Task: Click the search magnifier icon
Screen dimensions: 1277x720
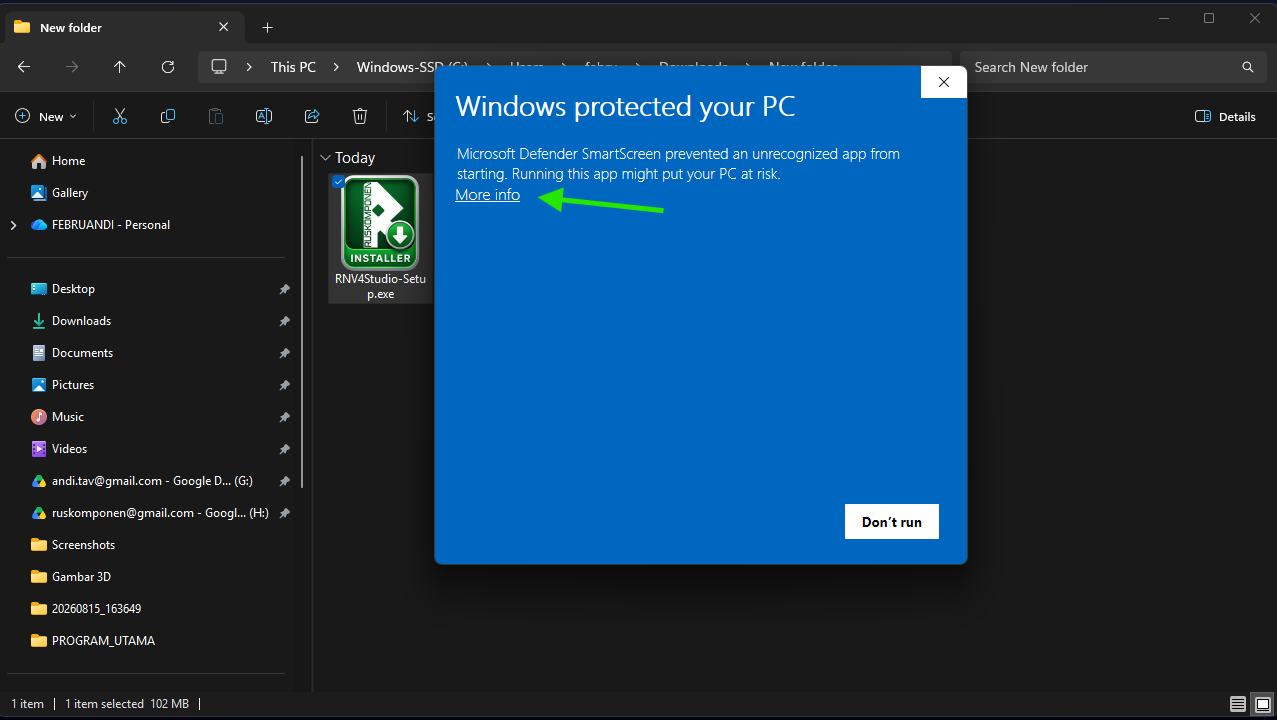Action: 1247,67
